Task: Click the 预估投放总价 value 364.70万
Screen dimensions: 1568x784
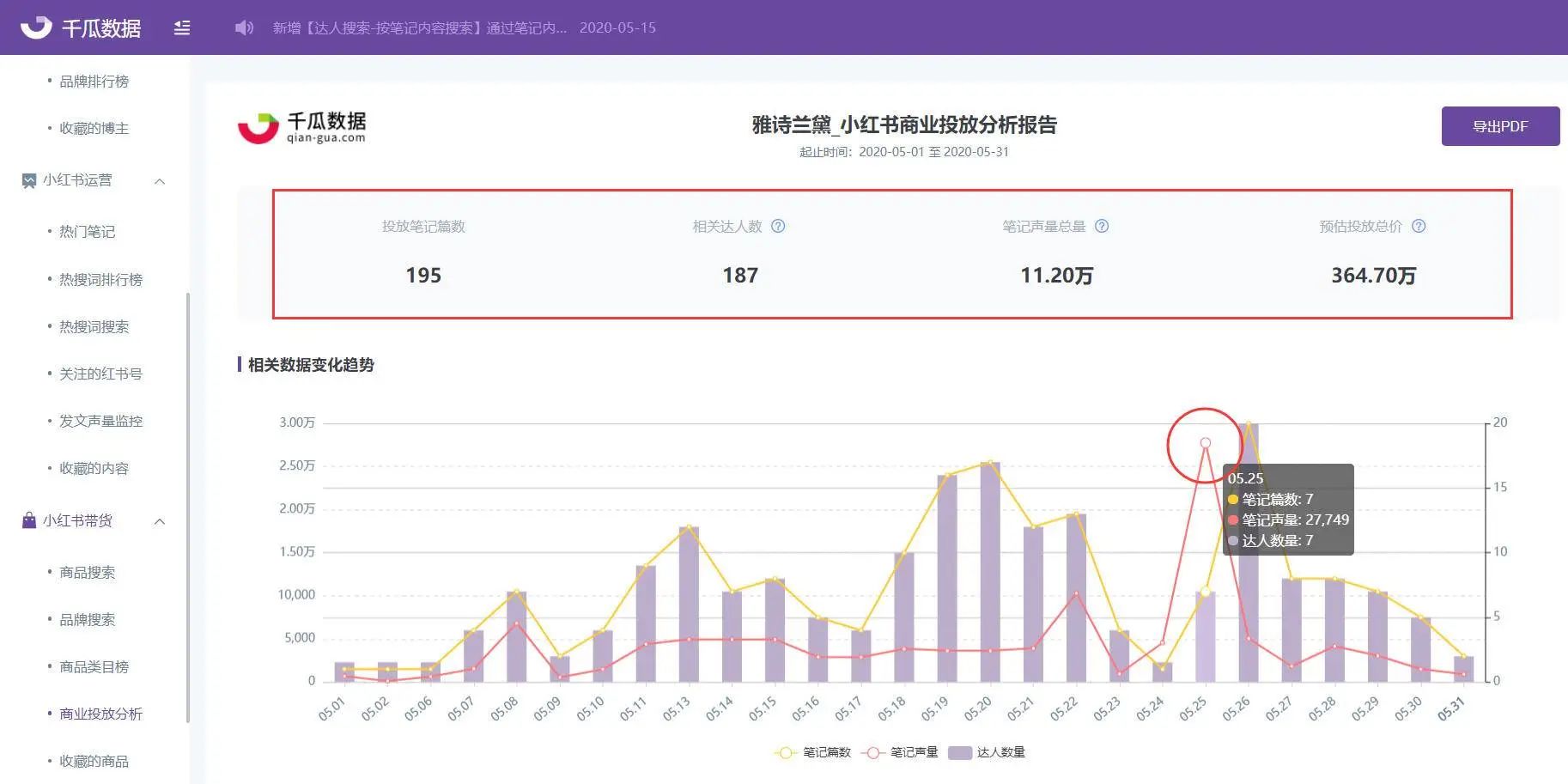Action: tap(1373, 275)
